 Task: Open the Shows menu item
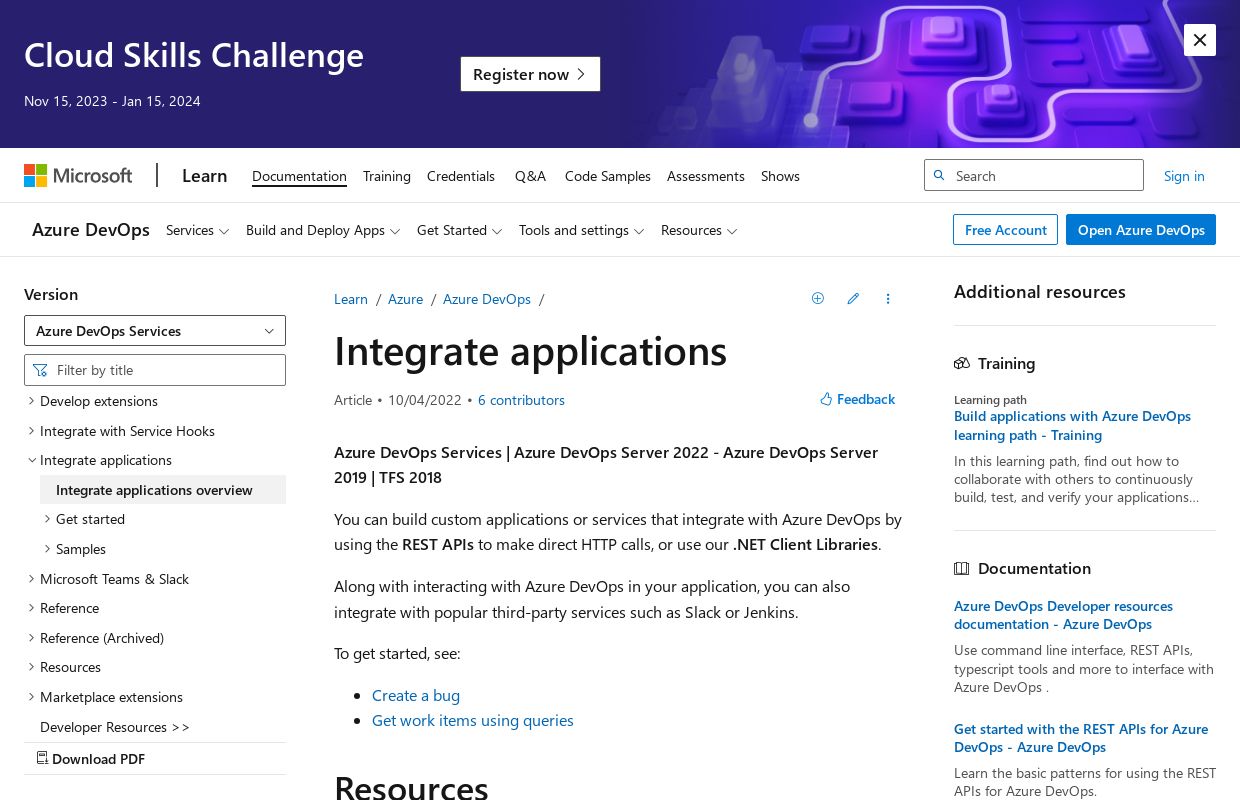(780, 176)
